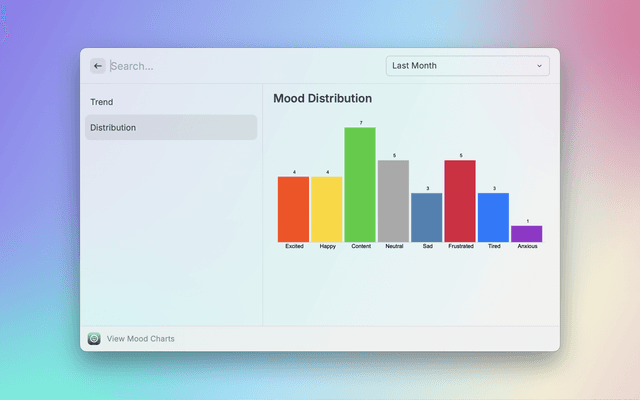Click the Frustrated axis label
640x400 pixels.
pos(461,246)
